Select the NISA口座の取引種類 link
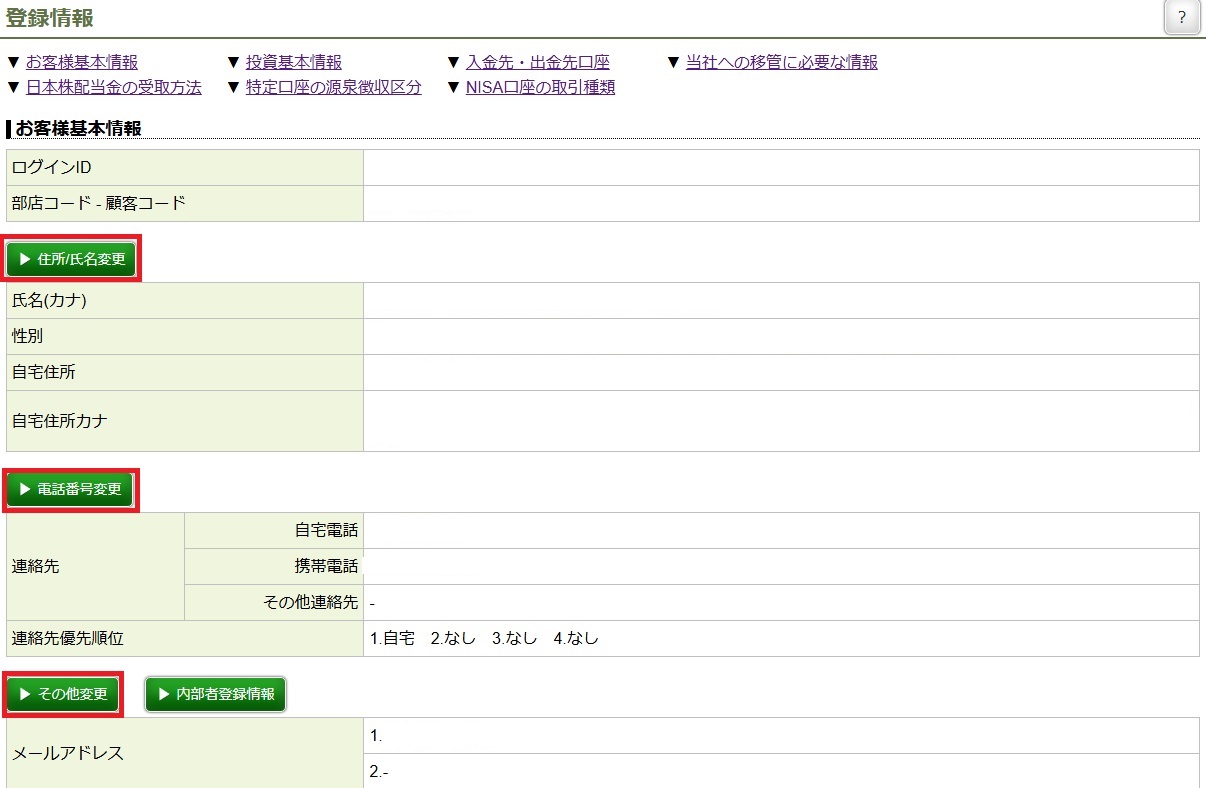1206x788 pixels. pos(540,87)
